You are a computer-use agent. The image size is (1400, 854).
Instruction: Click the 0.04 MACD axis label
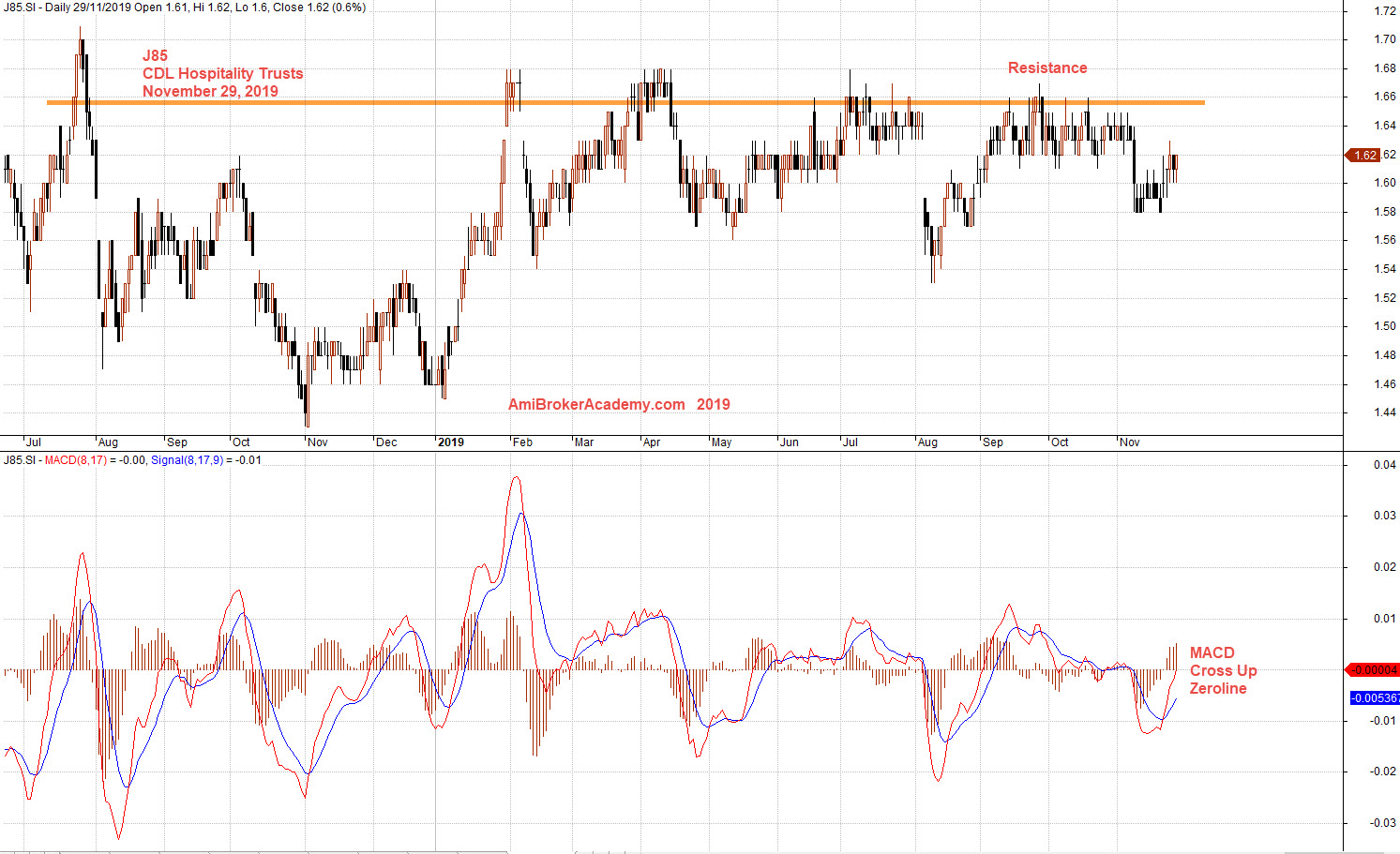click(1384, 465)
